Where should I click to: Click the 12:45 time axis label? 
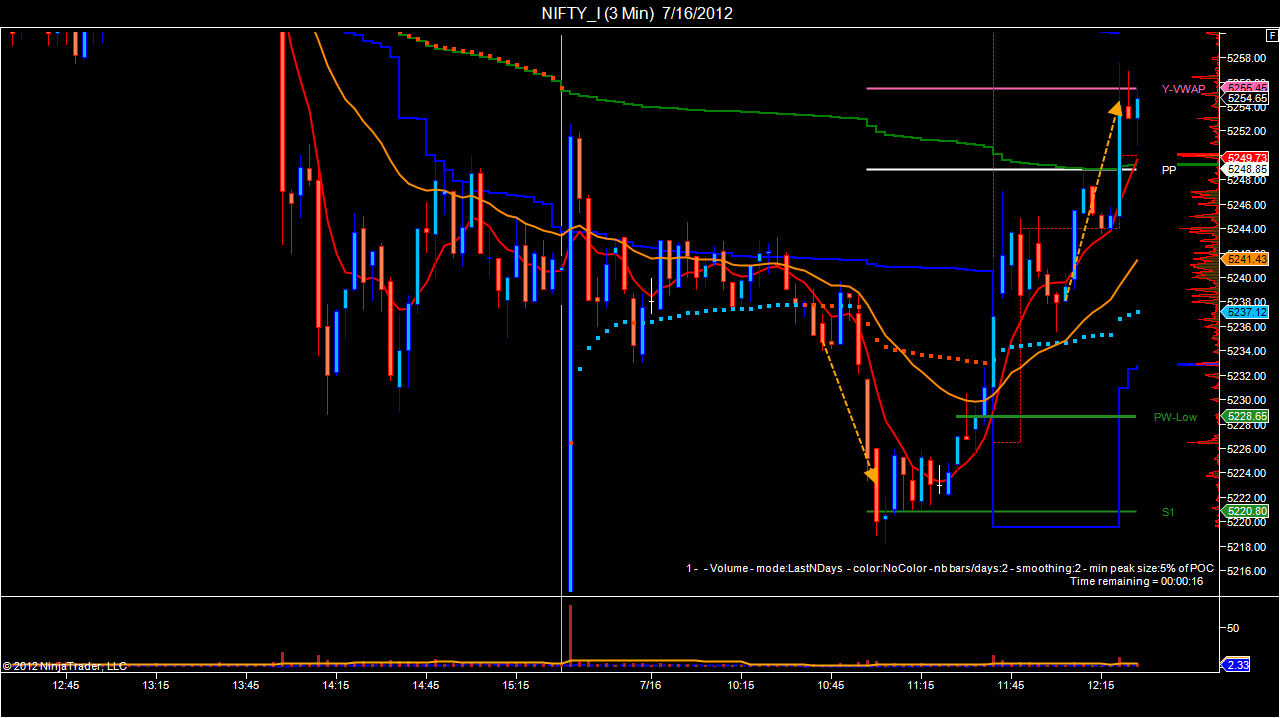[66, 686]
